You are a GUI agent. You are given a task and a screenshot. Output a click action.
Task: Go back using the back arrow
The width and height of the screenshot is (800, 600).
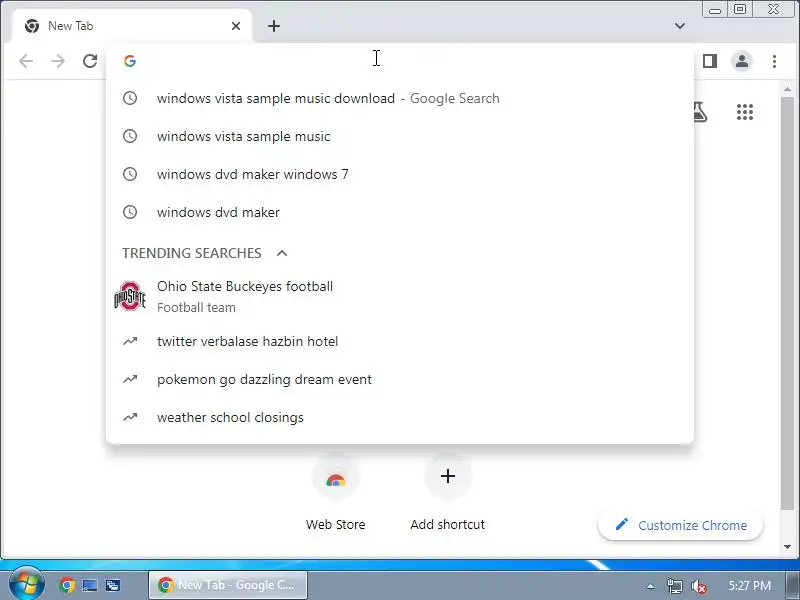coord(26,61)
